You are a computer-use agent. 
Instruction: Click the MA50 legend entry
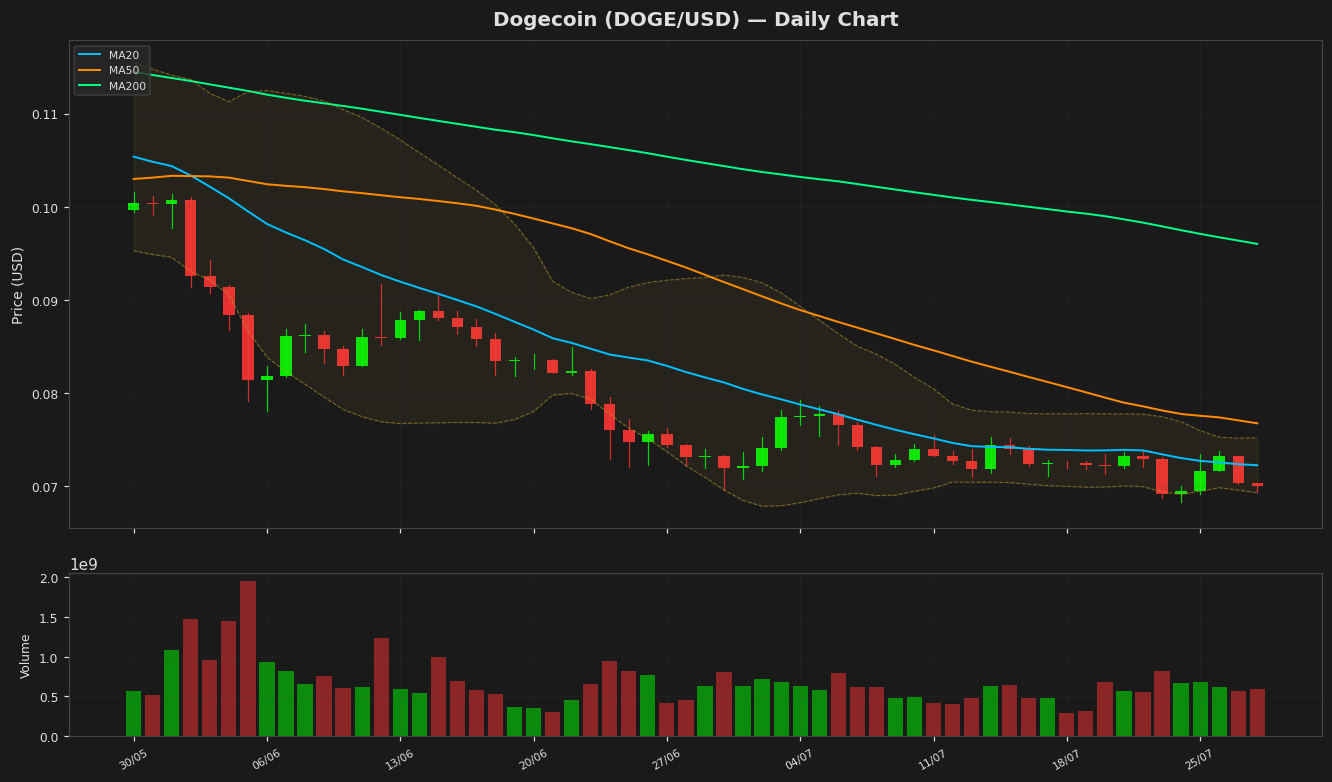click(112, 71)
